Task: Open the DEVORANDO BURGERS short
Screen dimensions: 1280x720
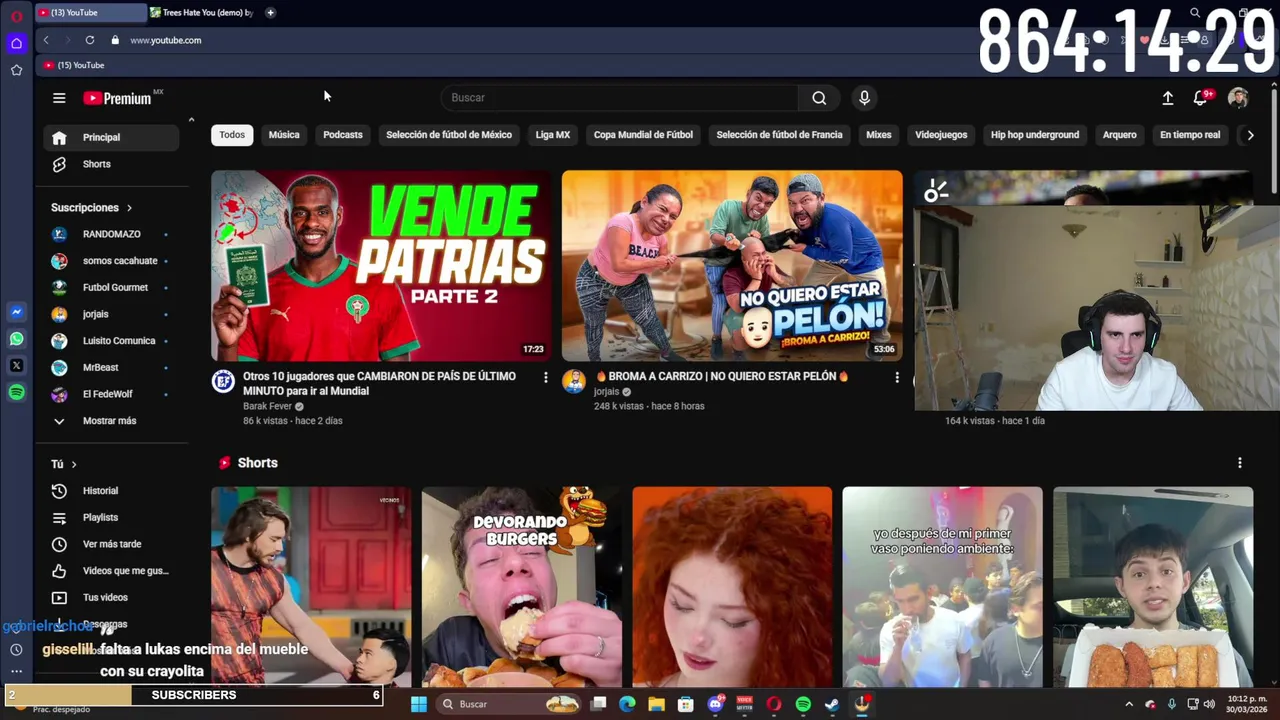Action: click(521, 587)
